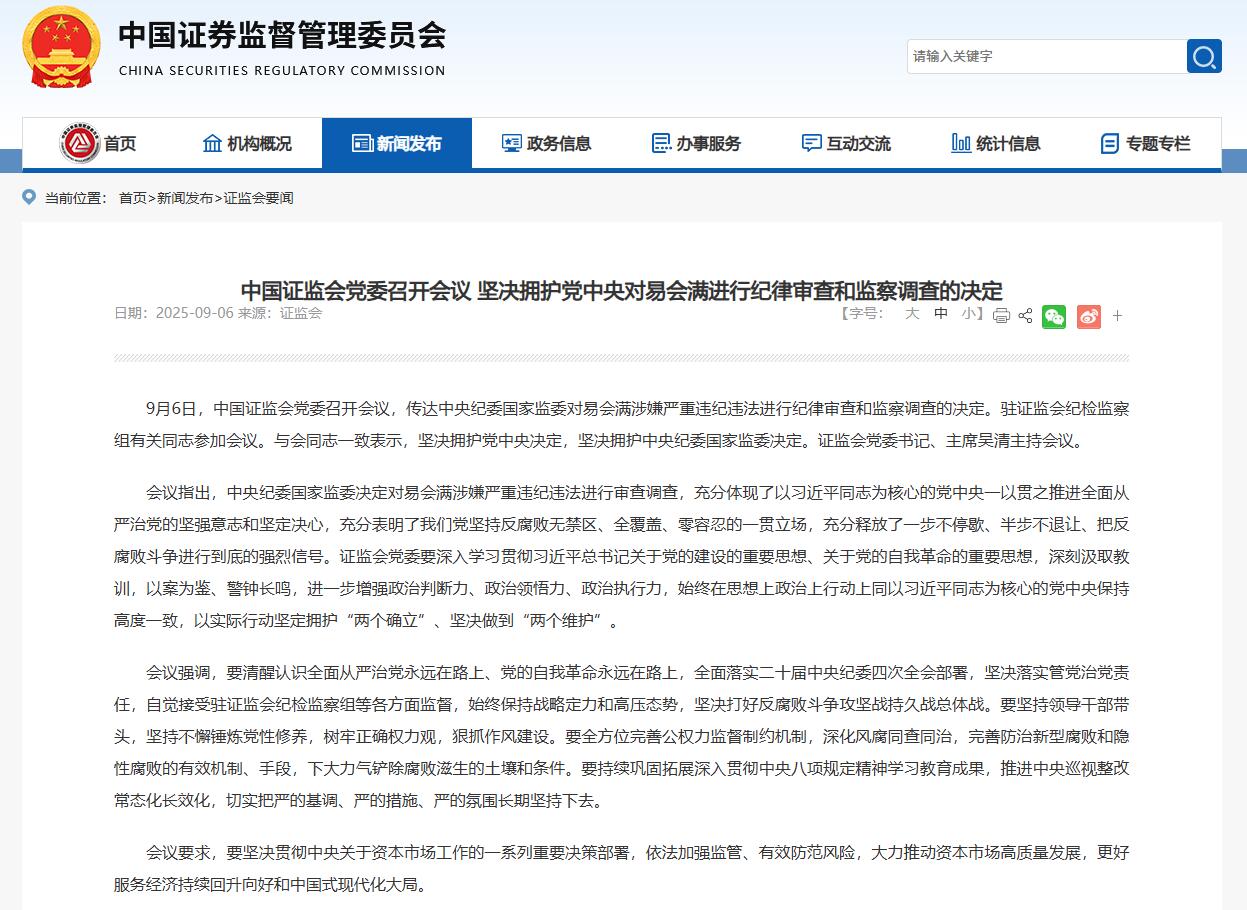Click the CSRC national emblem logo

click(62, 47)
